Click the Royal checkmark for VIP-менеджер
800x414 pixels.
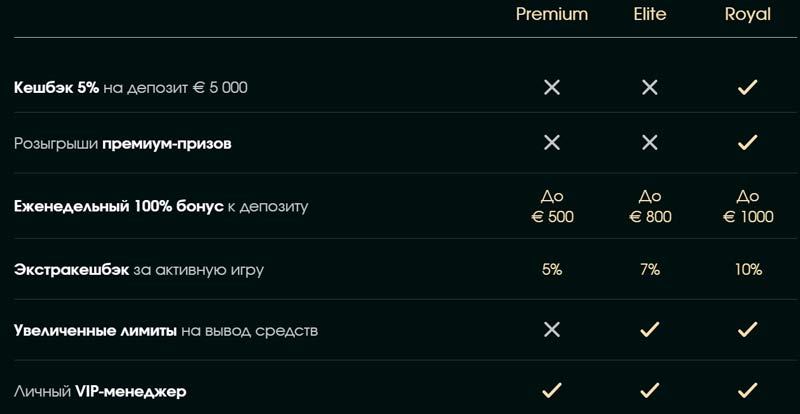coord(747,390)
